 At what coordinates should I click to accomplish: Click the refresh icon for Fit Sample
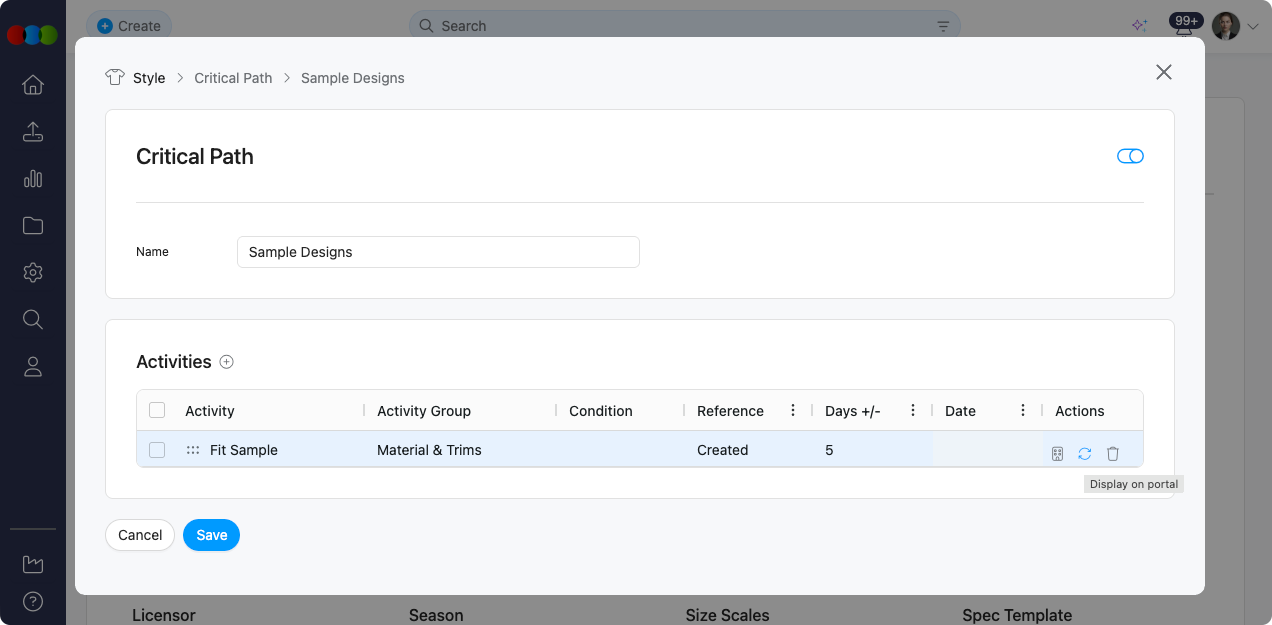[x=1084, y=454]
